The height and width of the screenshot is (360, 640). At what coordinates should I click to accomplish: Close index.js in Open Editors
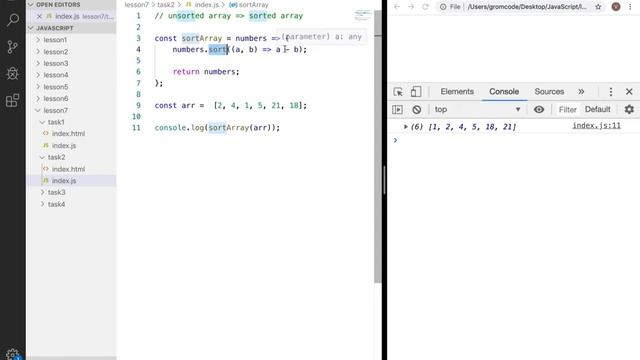39,16
